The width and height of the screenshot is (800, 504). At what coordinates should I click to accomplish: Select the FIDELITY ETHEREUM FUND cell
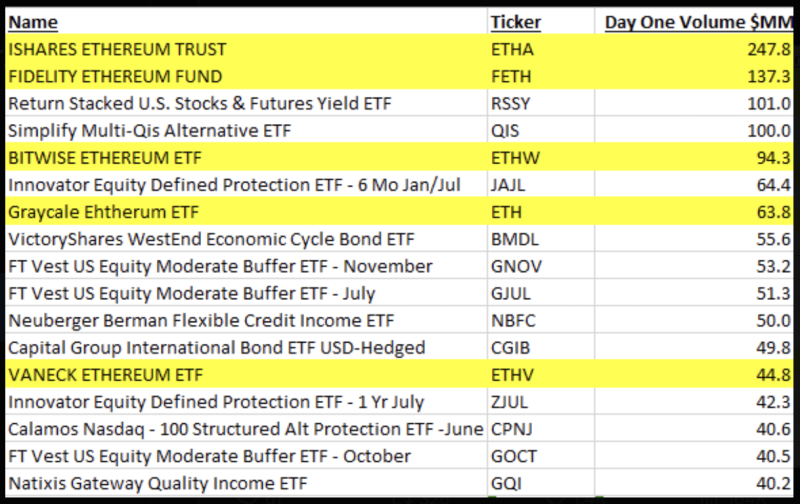coord(246,76)
